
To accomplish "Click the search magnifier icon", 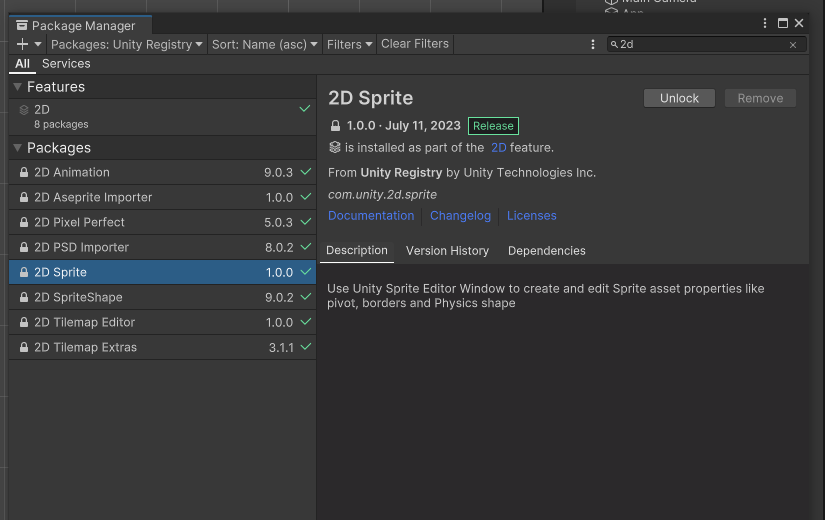I will (x=614, y=45).
